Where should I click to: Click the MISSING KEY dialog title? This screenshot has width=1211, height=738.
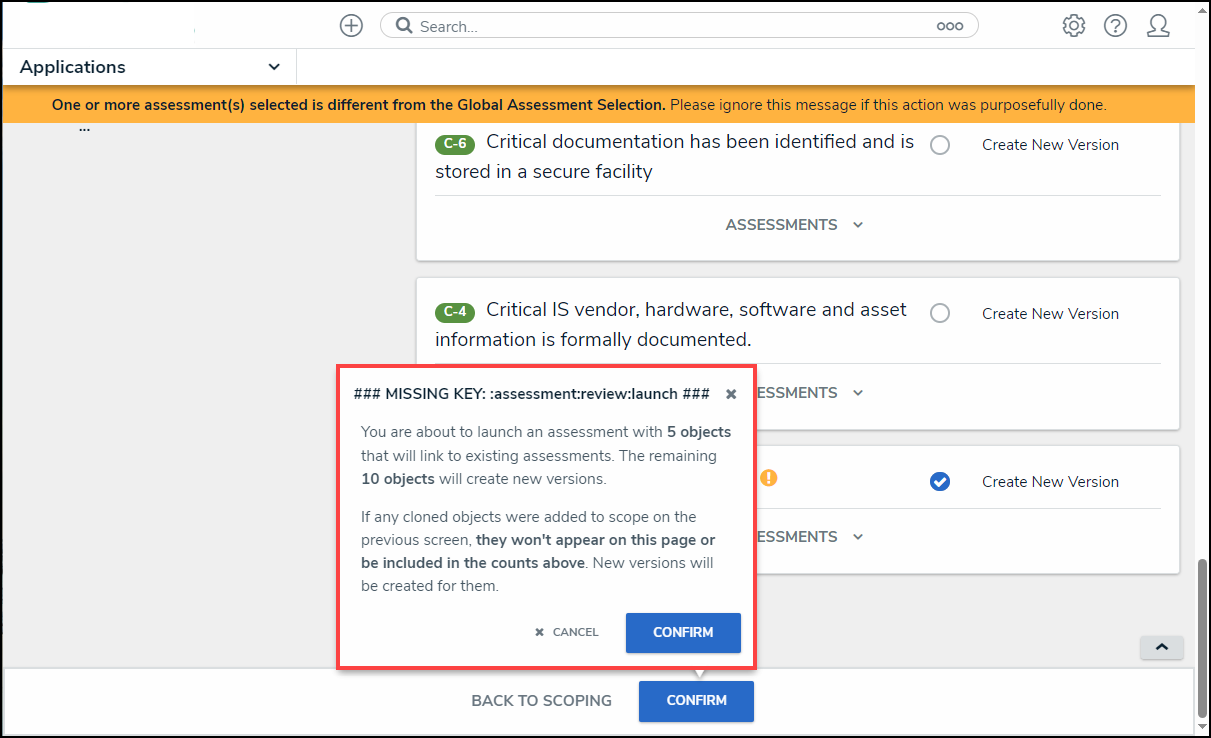(532, 394)
